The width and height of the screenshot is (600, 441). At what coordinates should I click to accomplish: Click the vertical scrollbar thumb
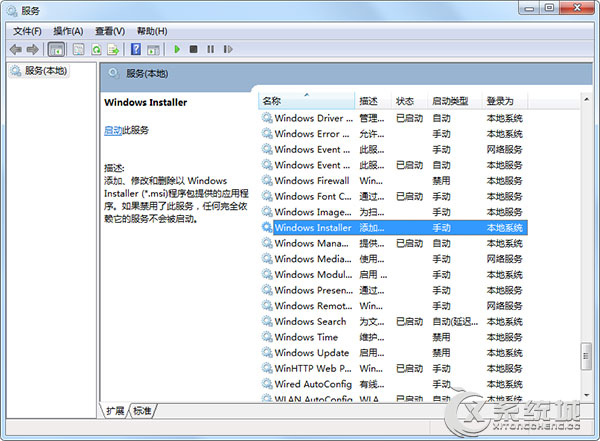coord(586,356)
